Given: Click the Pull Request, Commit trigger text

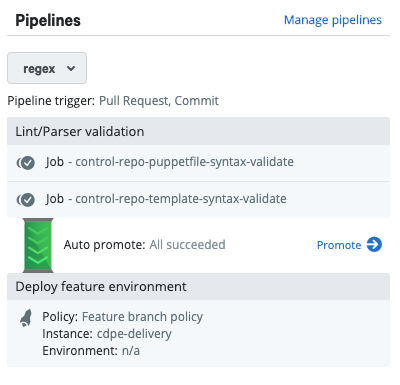Looking at the screenshot, I should click(x=159, y=101).
